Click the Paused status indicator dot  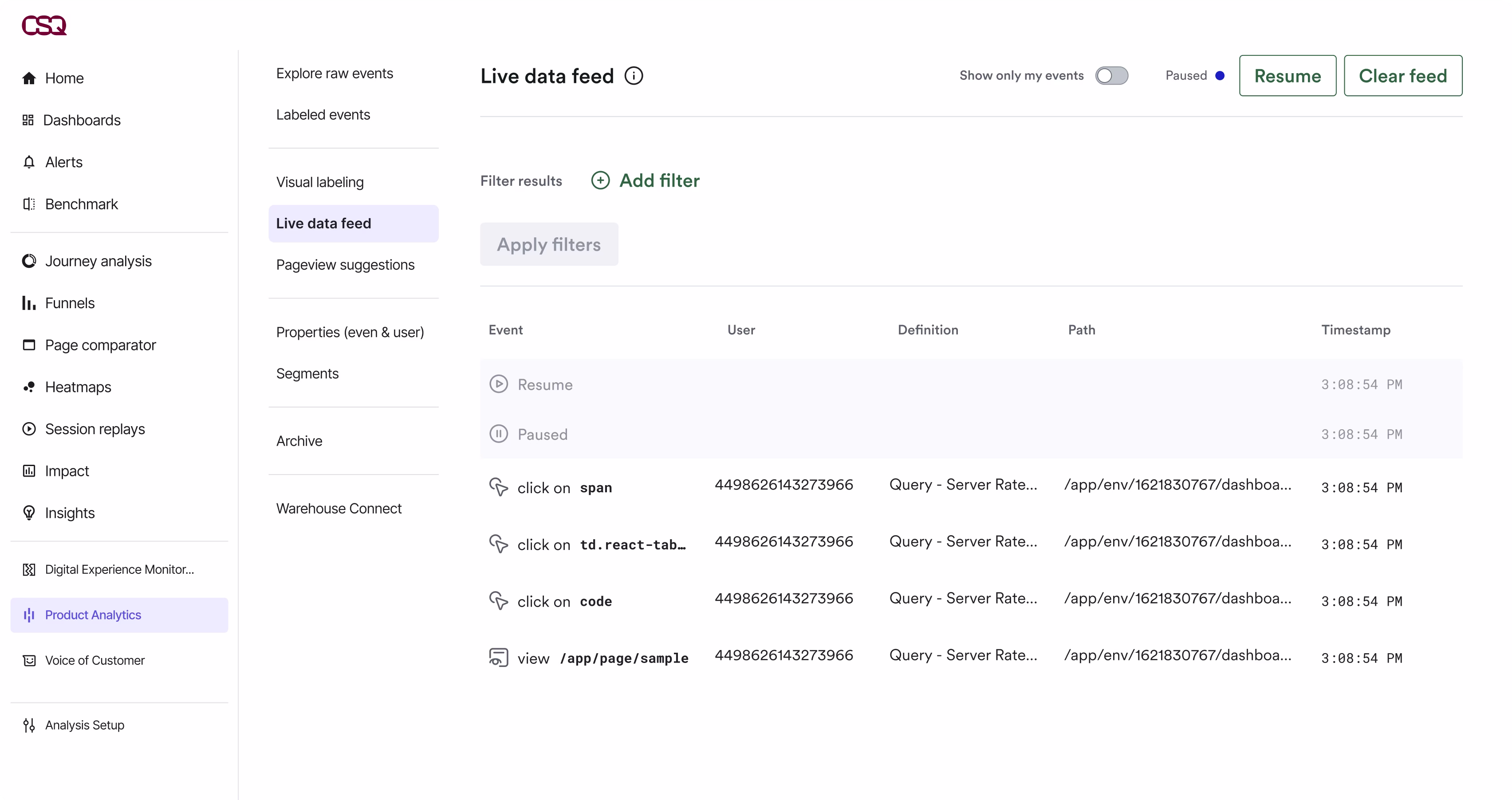point(1220,76)
